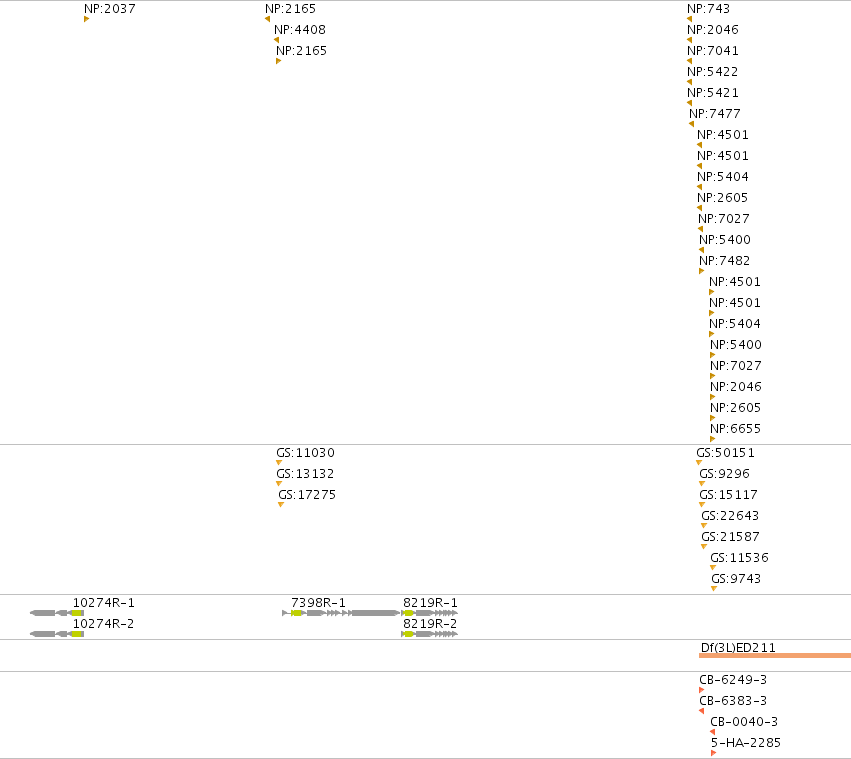
Task: Select the GS:13132 triangle marker
Action: tap(279, 484)
